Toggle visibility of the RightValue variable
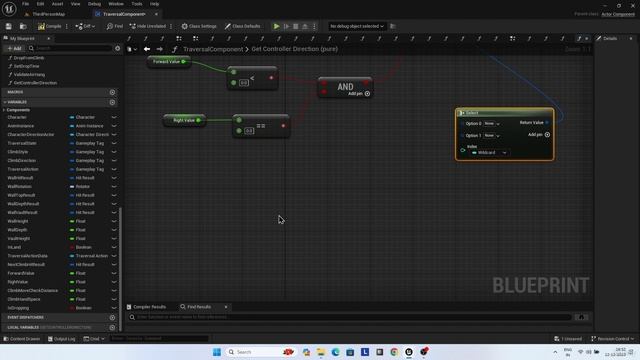The width and height of the screenshot is (640, 360). coord(114,282)
